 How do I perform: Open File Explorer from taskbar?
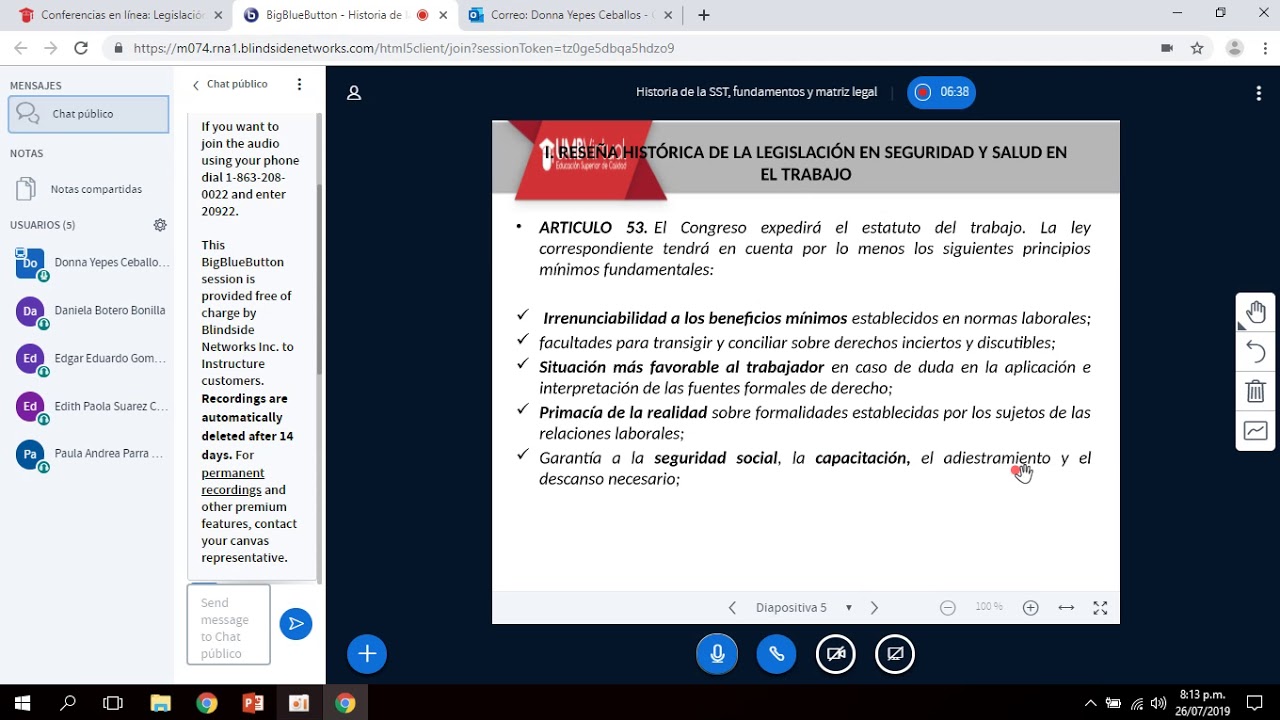click(x=160, y=703)
